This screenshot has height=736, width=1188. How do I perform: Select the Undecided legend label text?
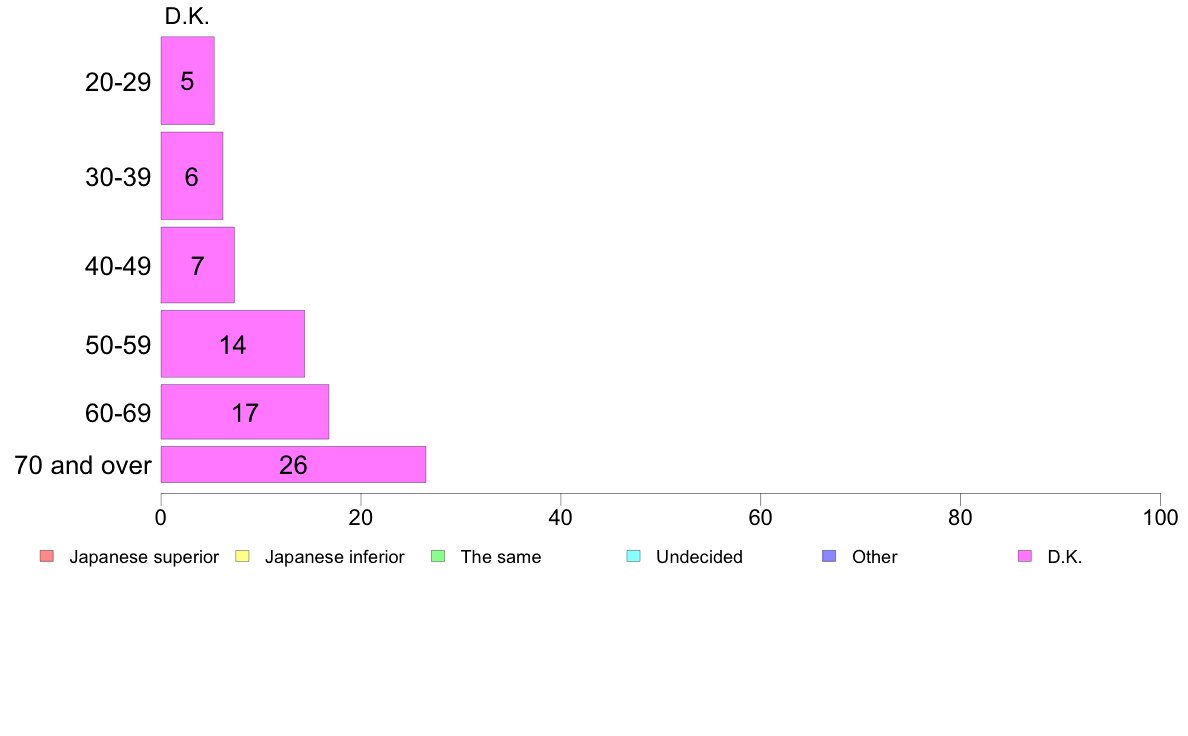pyautogui.click(x=699, y=557)
